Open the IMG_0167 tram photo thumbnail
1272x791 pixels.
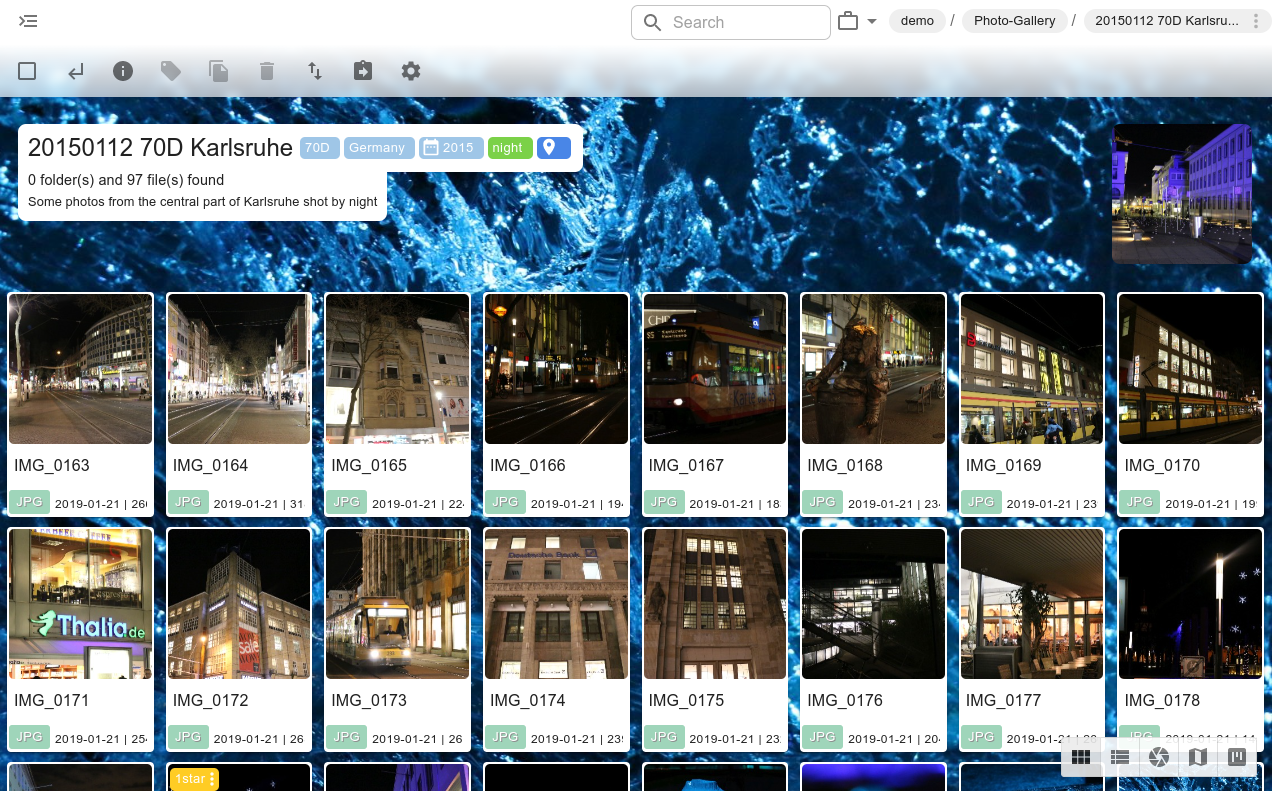click(715, 369)
